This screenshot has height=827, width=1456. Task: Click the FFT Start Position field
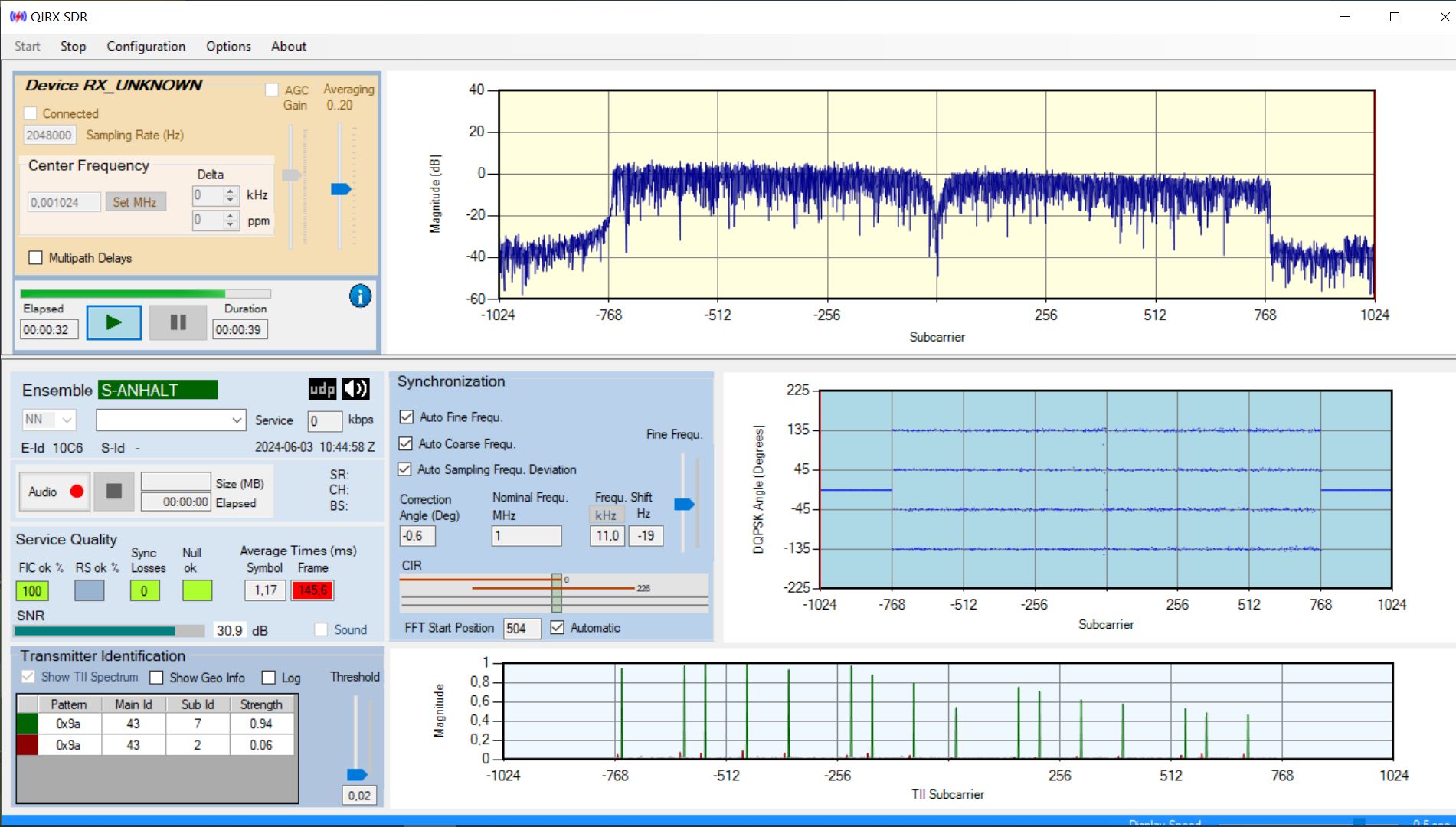coord(521,629)
